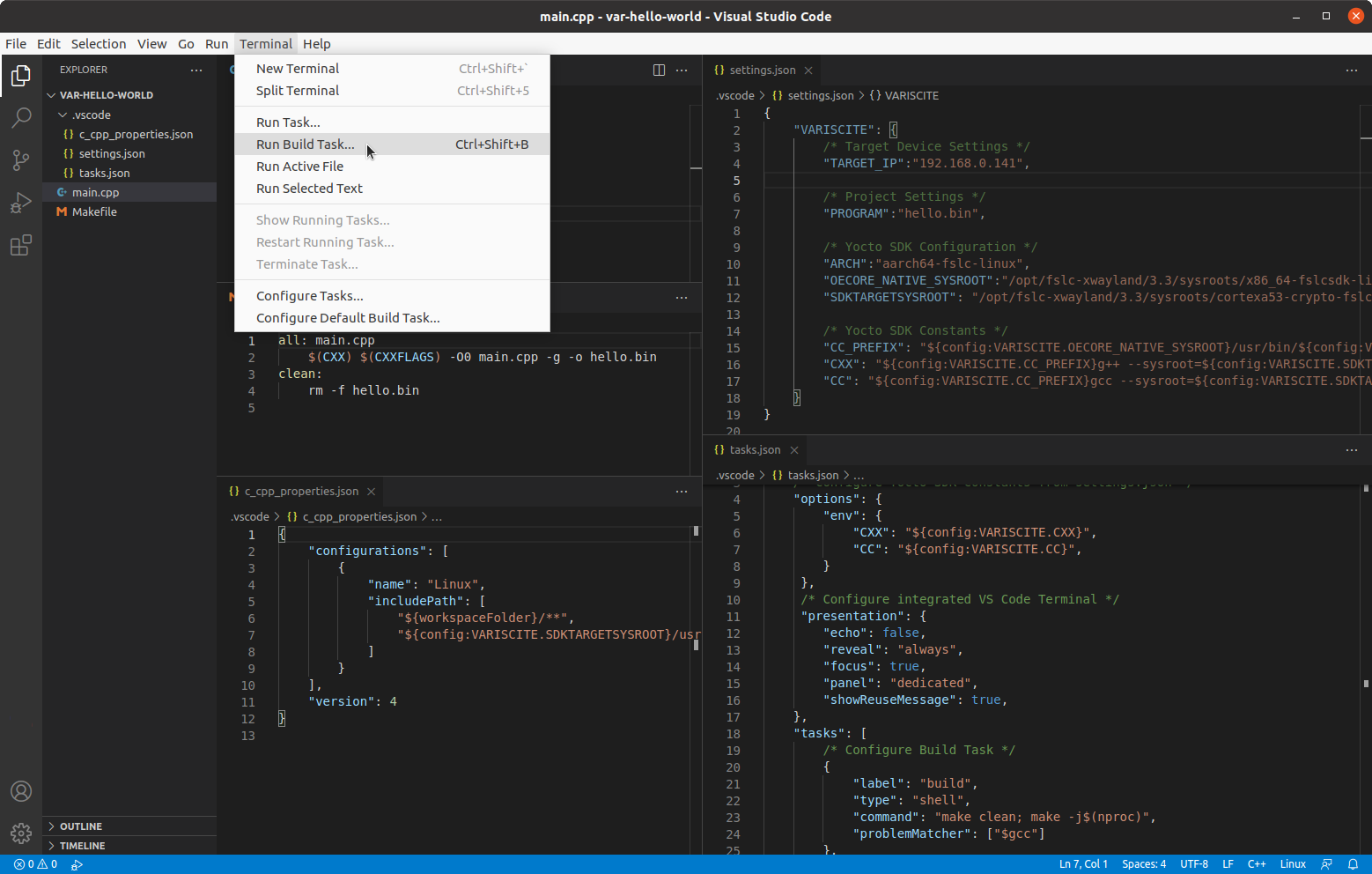Image resolution: width=1372 pixels, height=874 pixels.
Task: Activate the settings.json editor tab
Action: 763,70
